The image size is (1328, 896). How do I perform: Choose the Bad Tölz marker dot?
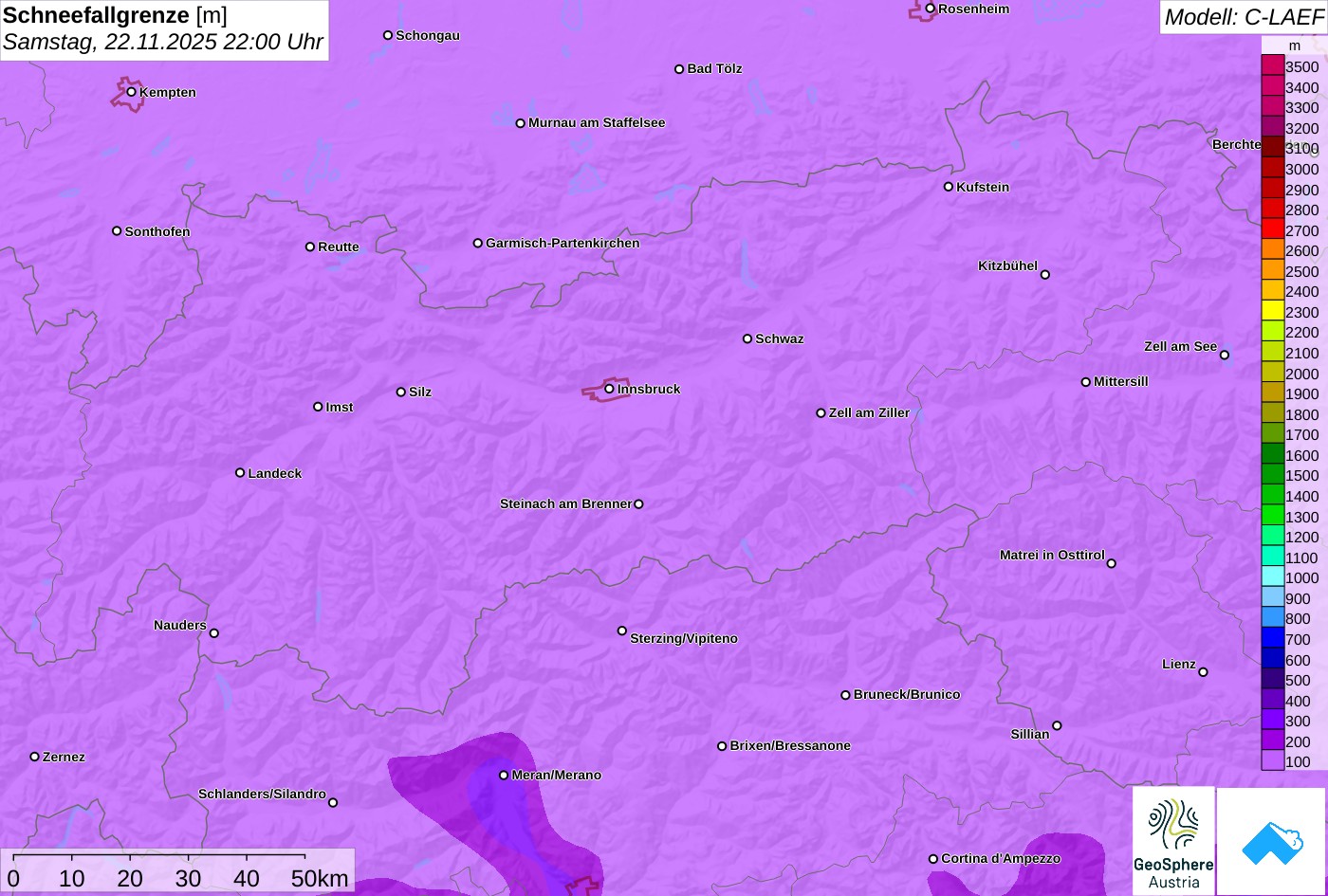point(679,69)
